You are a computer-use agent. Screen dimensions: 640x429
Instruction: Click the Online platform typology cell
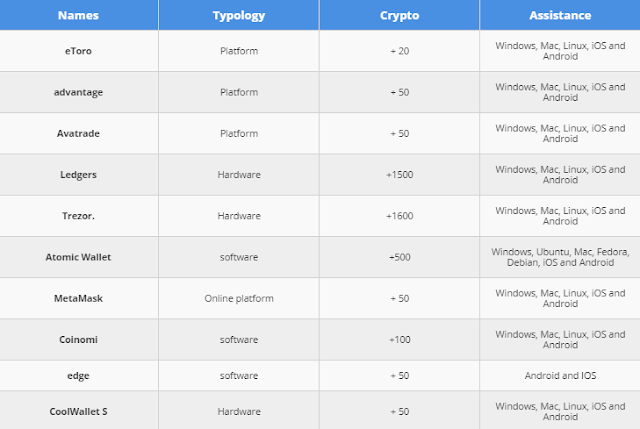point(238,299)
